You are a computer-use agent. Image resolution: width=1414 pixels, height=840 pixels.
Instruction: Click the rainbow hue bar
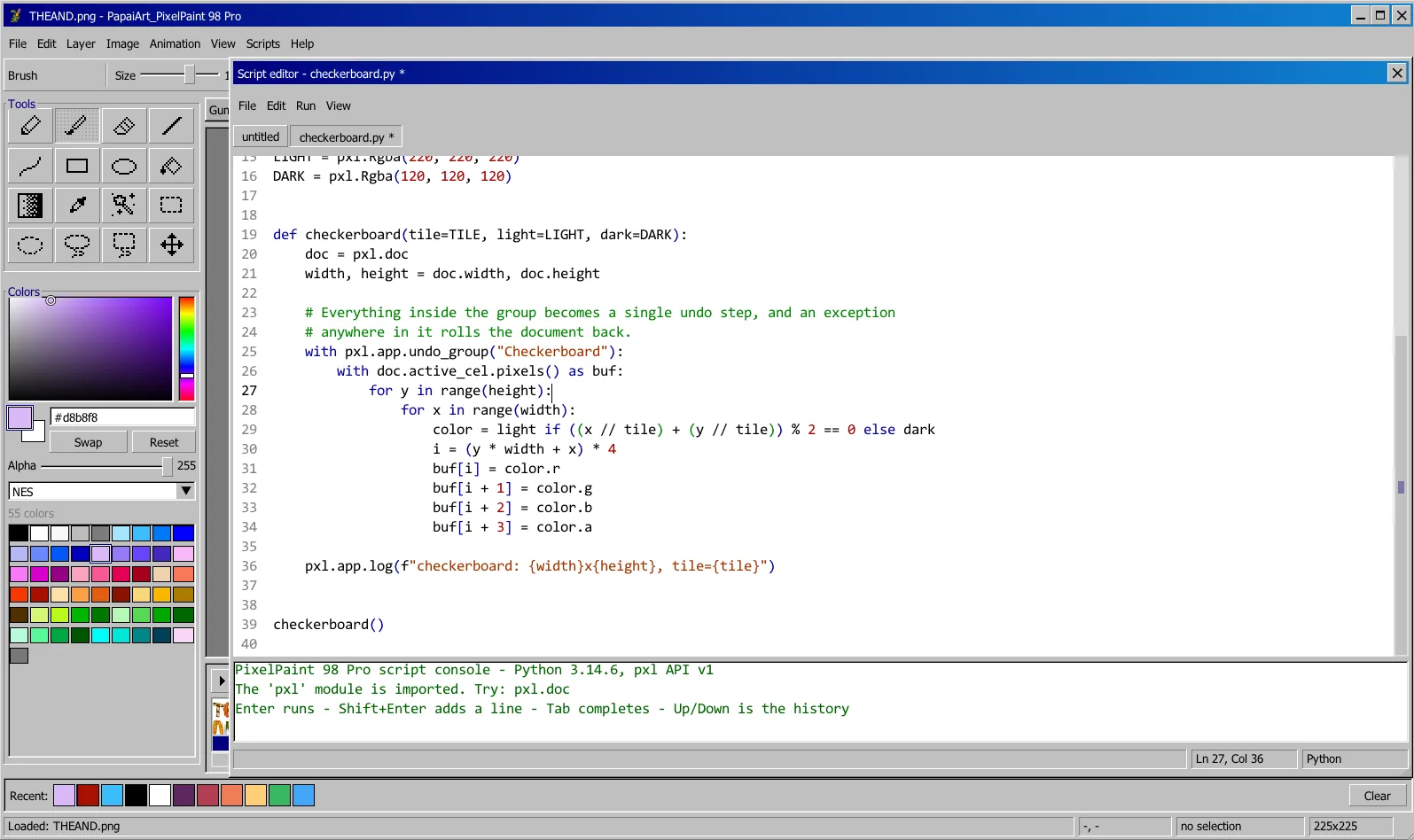point(187,348)
